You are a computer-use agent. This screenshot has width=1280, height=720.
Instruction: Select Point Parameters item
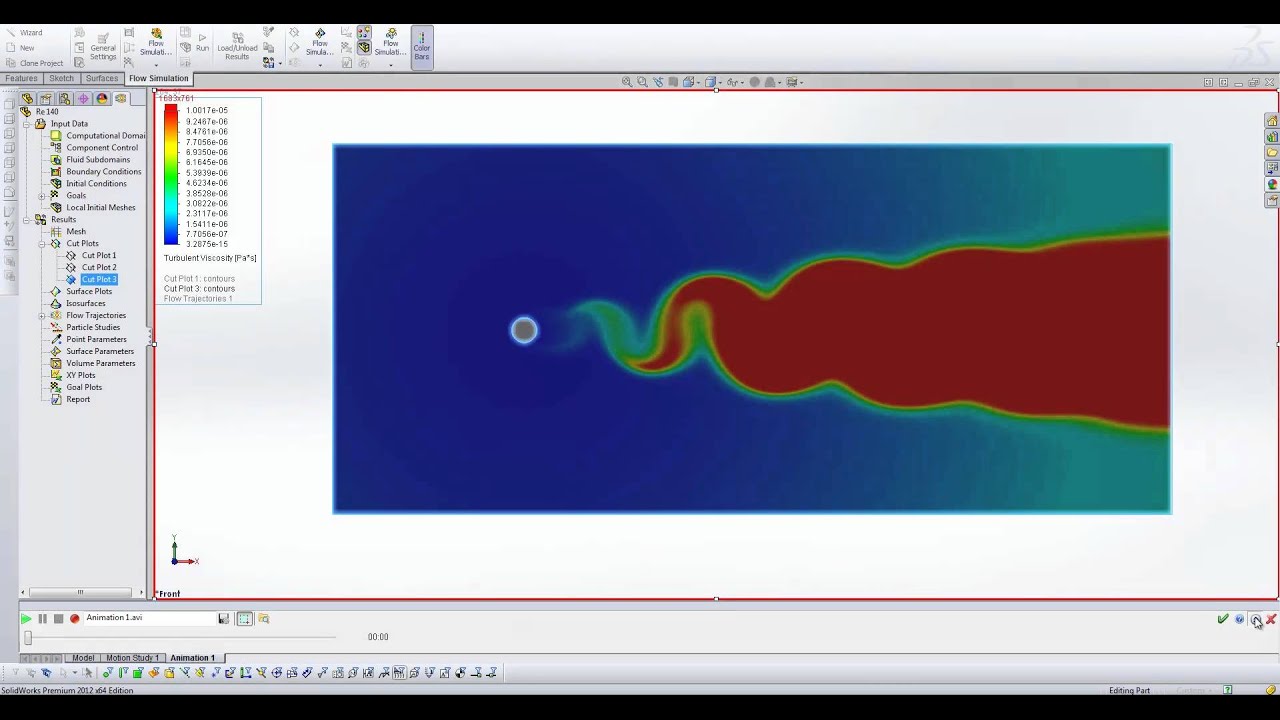tap(88, 340)
